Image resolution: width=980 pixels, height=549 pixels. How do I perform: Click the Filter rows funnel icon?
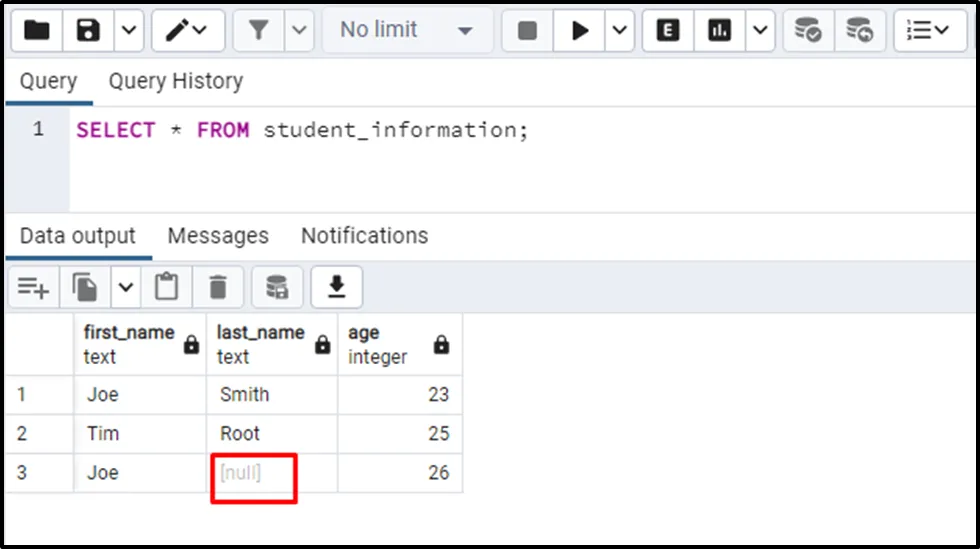click(259, 31)
